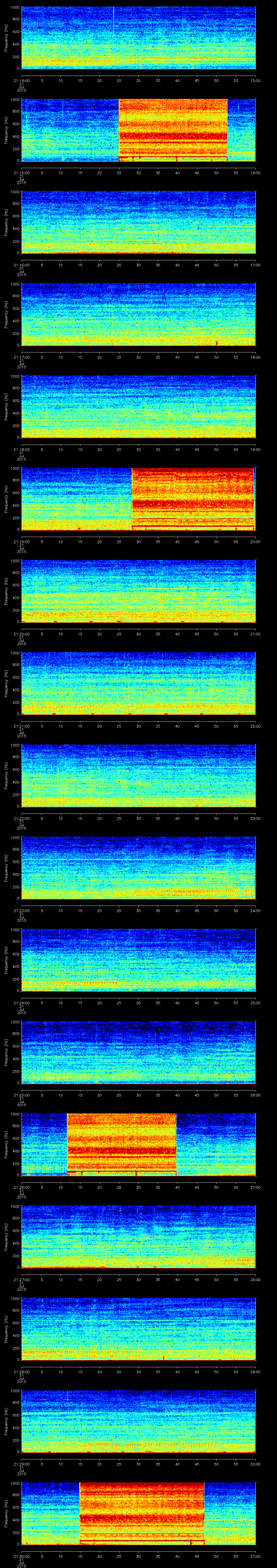Click the 21:23:00 time label
The image size is (277, 1568).
pos(21,910)
